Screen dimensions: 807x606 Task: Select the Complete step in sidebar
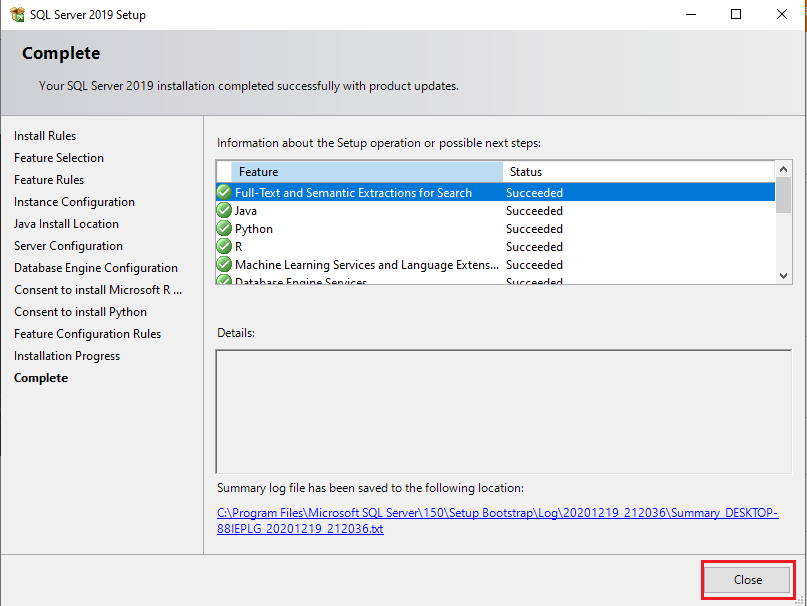[x=40, y=378]
